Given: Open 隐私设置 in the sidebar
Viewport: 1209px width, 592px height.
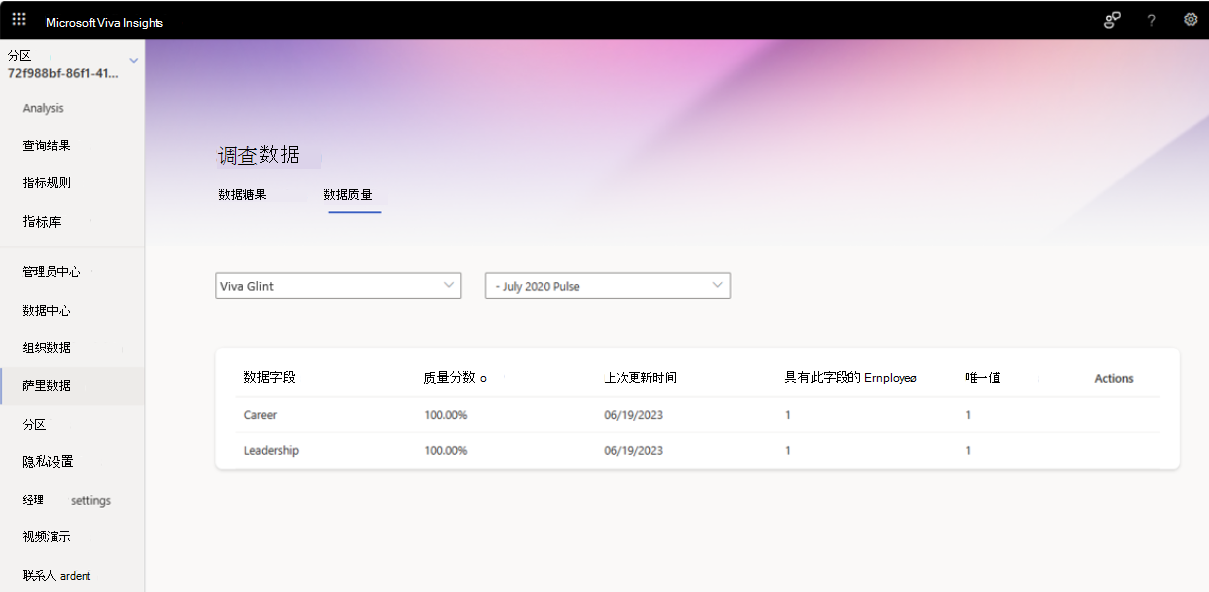Looking at the screenshot, I should 46,462.
